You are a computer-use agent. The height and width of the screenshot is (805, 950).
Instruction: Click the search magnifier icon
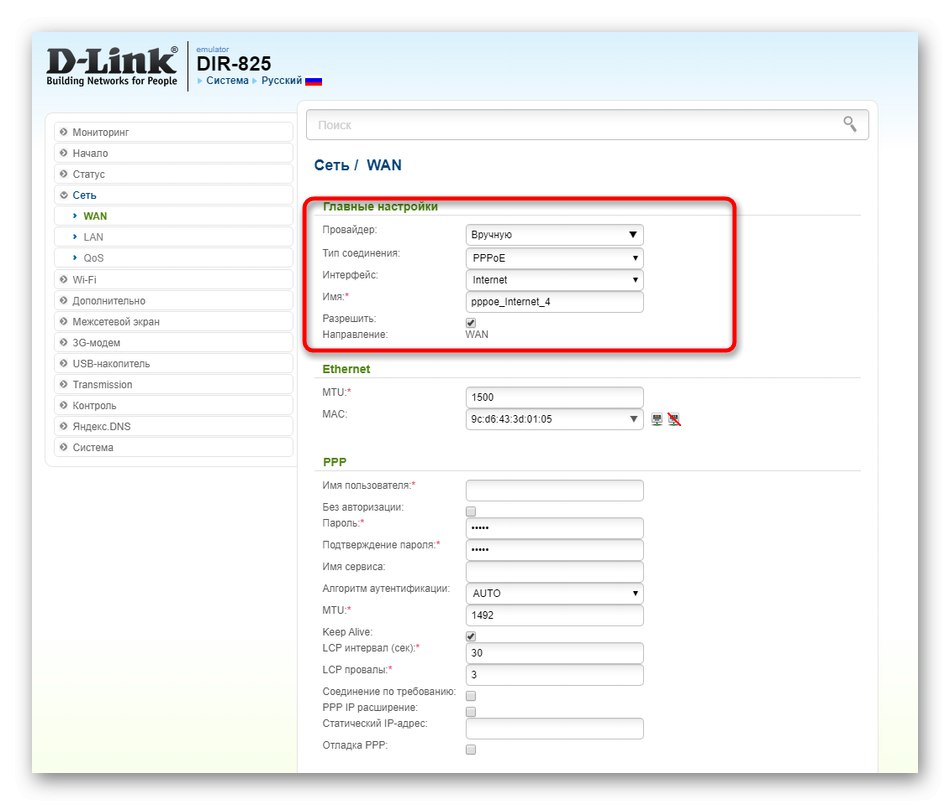(849, 124)
